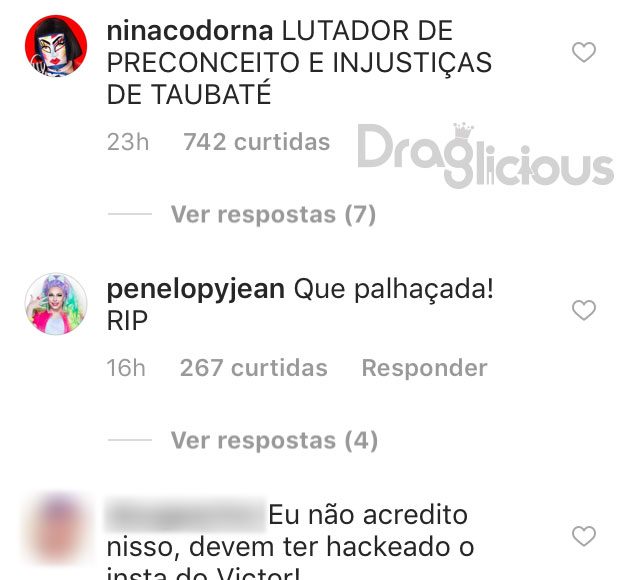The width and height of the screenshot is (640, 580).
Task: Click the Draglicious watermark logo
Action: (x=486, y=155)
